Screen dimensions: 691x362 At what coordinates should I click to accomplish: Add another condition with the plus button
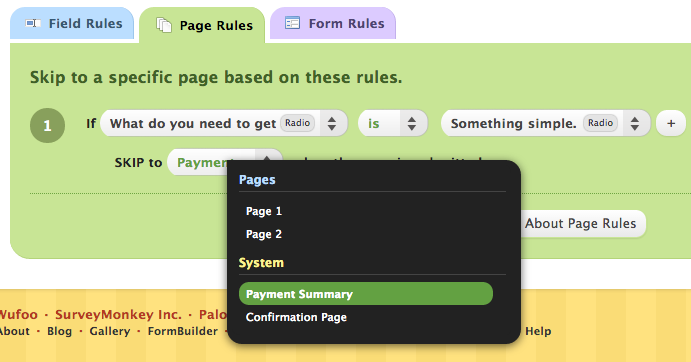click(671, 123)
